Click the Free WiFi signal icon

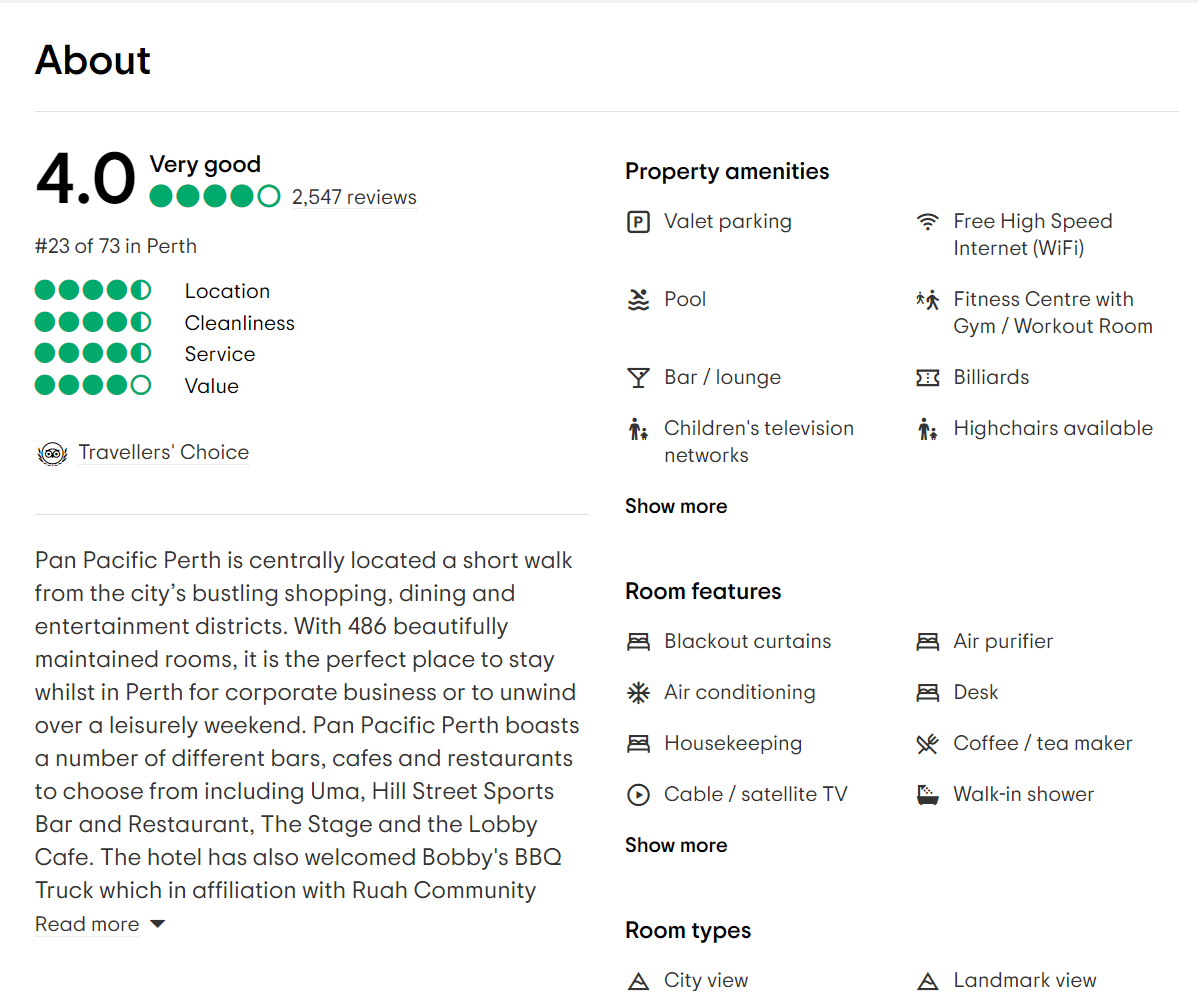[928, 222]
